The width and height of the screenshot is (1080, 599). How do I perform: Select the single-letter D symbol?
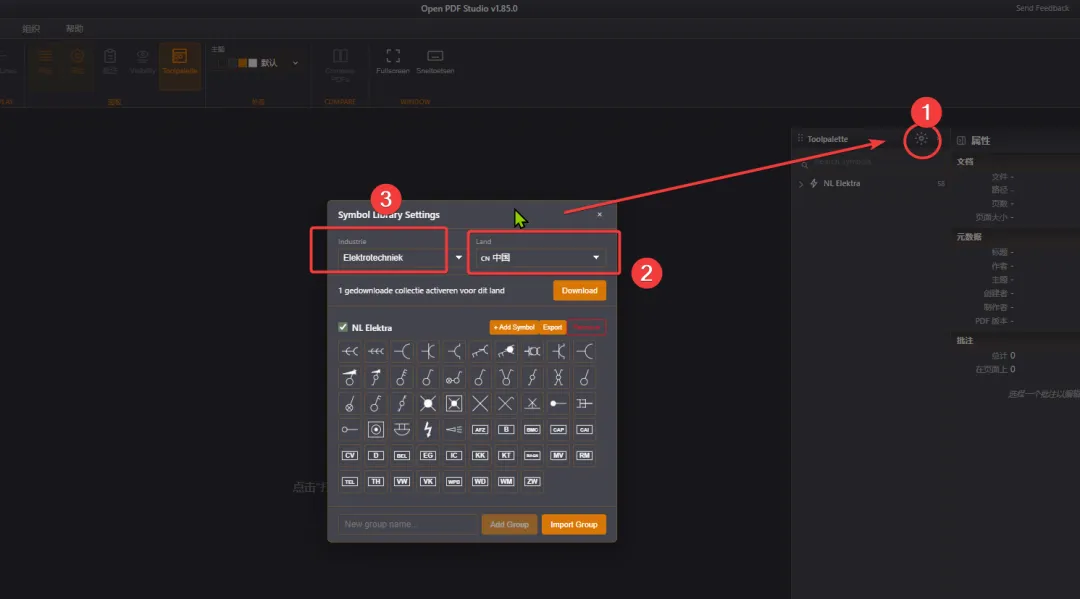(x=375, y=455)
